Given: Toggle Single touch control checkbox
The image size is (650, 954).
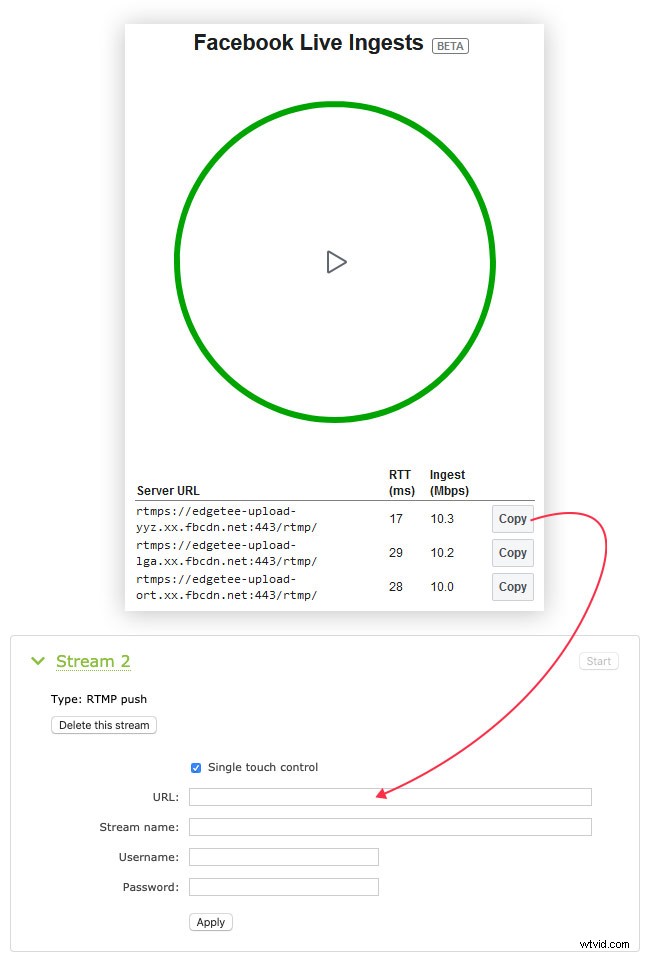Looking at the screenshot, I should coord(196,768).
